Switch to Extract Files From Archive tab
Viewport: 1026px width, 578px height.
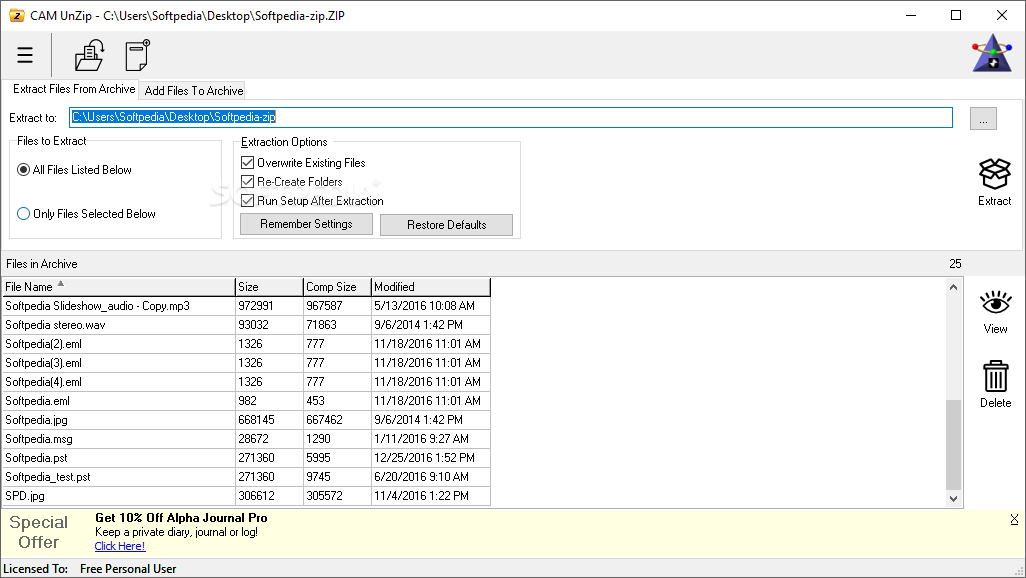click(x=73, y=89)
